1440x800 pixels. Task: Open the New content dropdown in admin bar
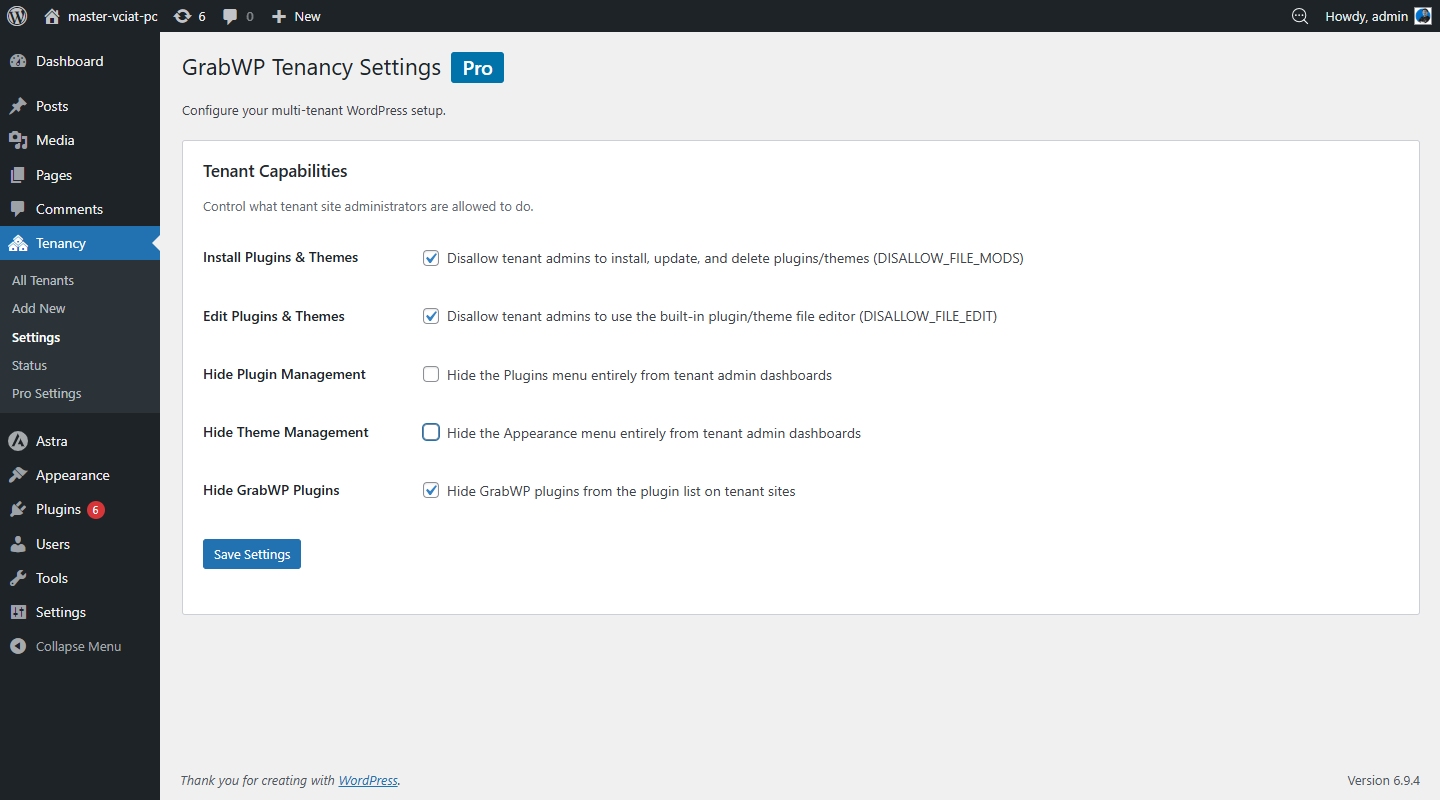[296, 16]
